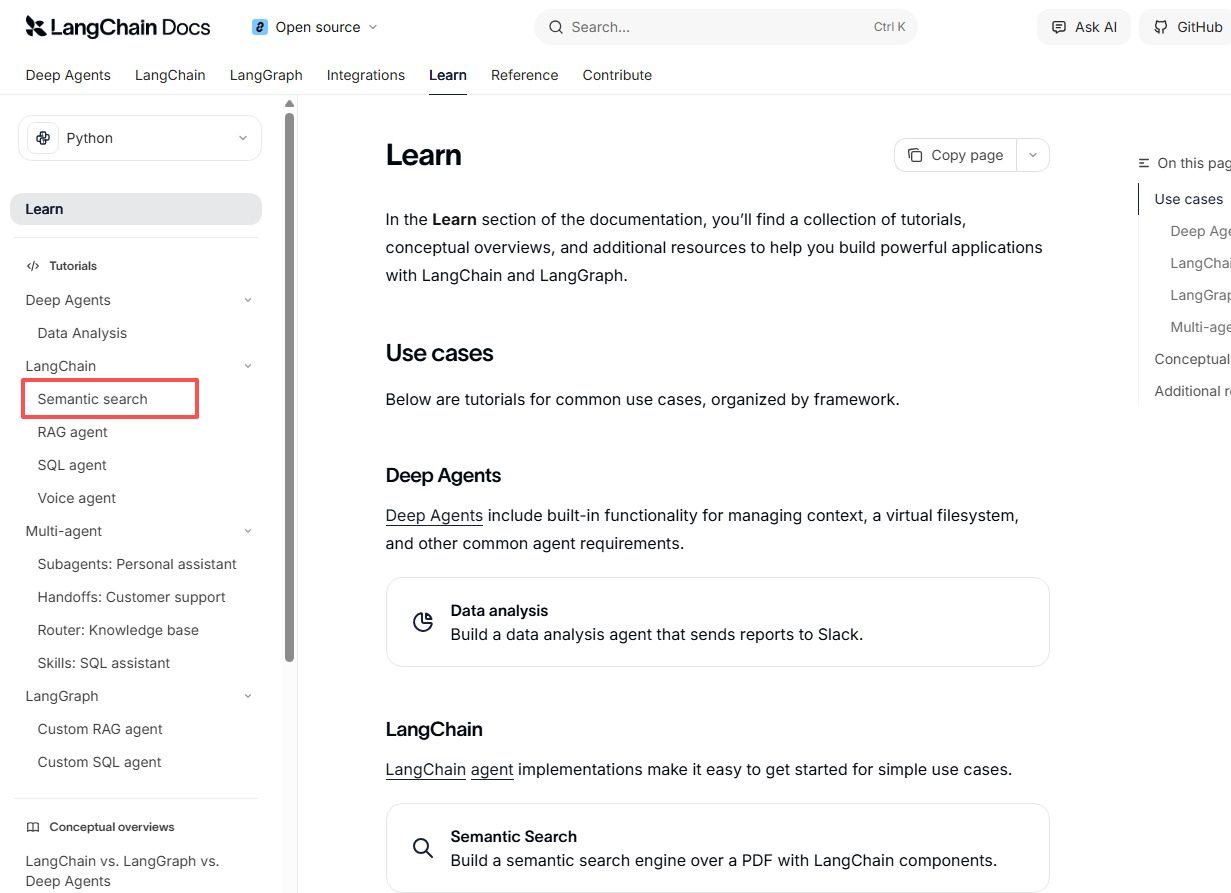Collapse the Multi-agent sidebar group
Viewport: 1231px width, 893px height.
coord(248,531)
